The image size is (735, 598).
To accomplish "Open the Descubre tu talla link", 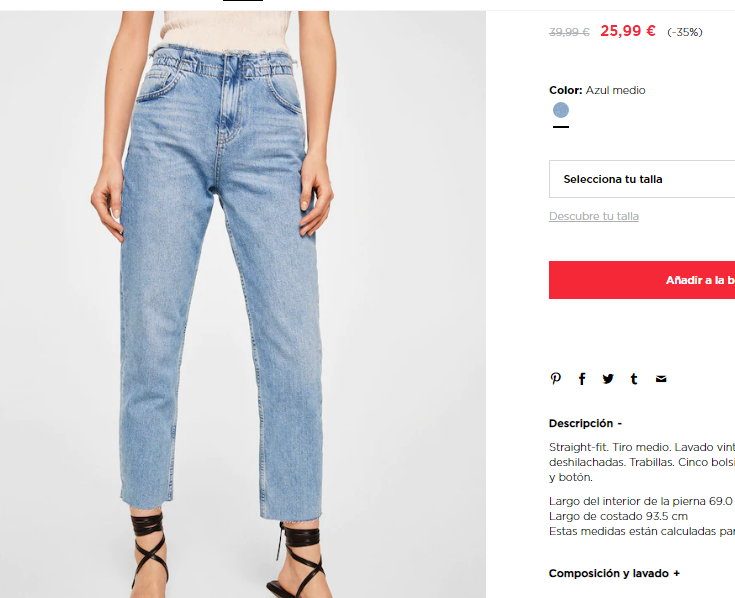I will point(594,216).
